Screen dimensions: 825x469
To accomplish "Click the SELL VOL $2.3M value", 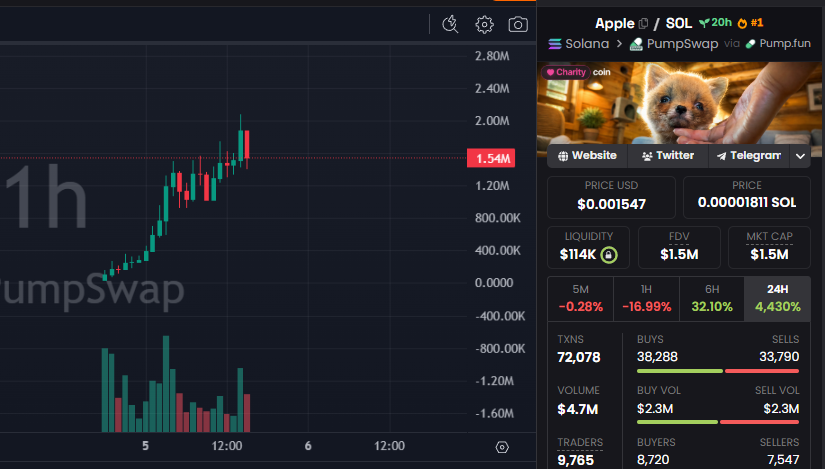I will click(x=781, y=408).
